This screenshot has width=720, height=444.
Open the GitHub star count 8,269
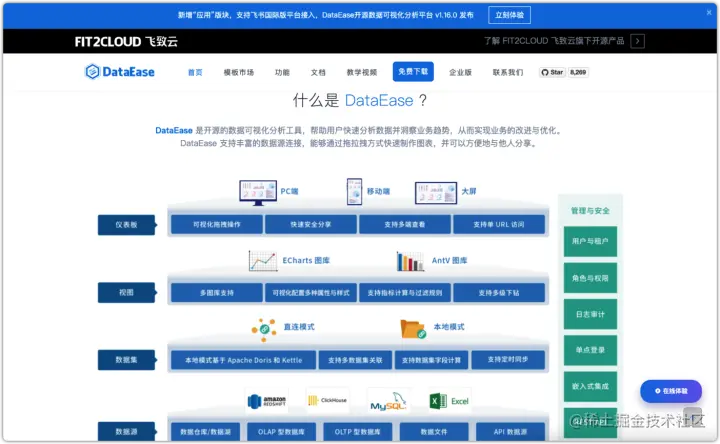point(578,72)
